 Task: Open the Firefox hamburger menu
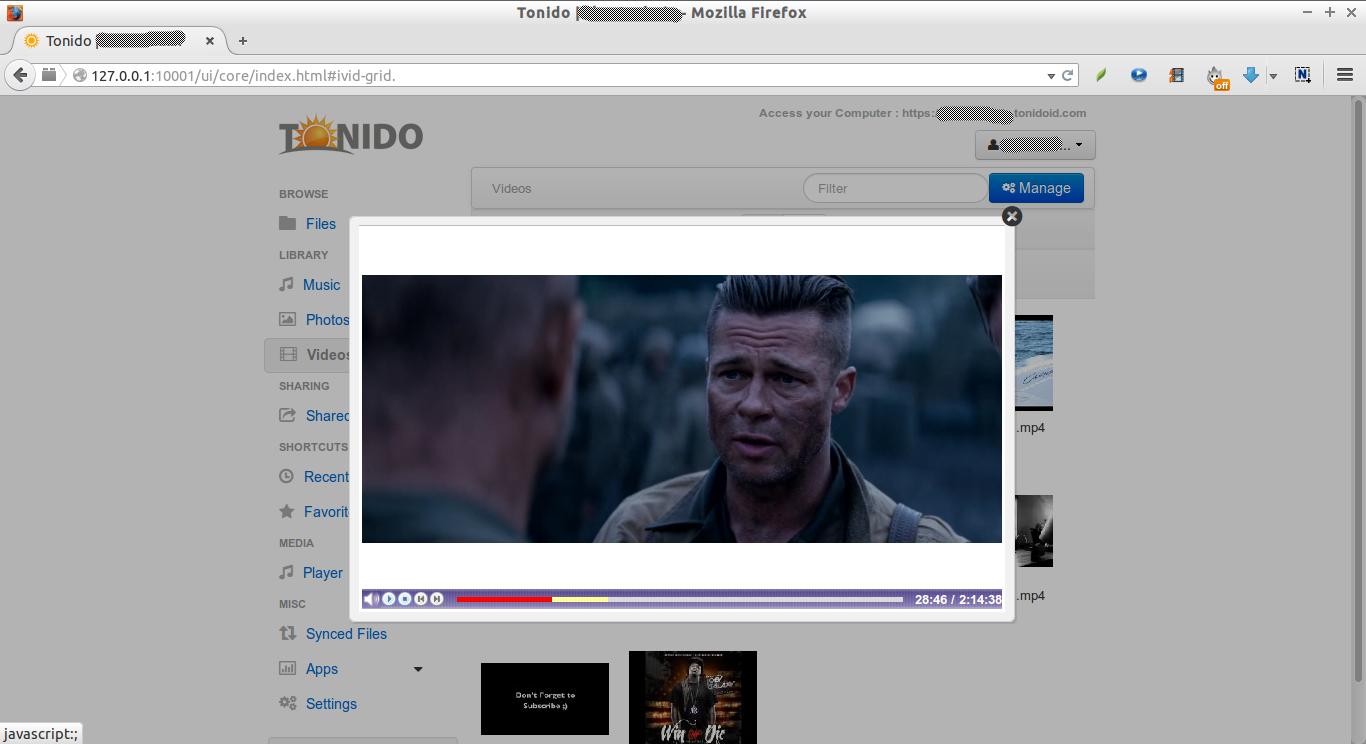[1344, 75]
